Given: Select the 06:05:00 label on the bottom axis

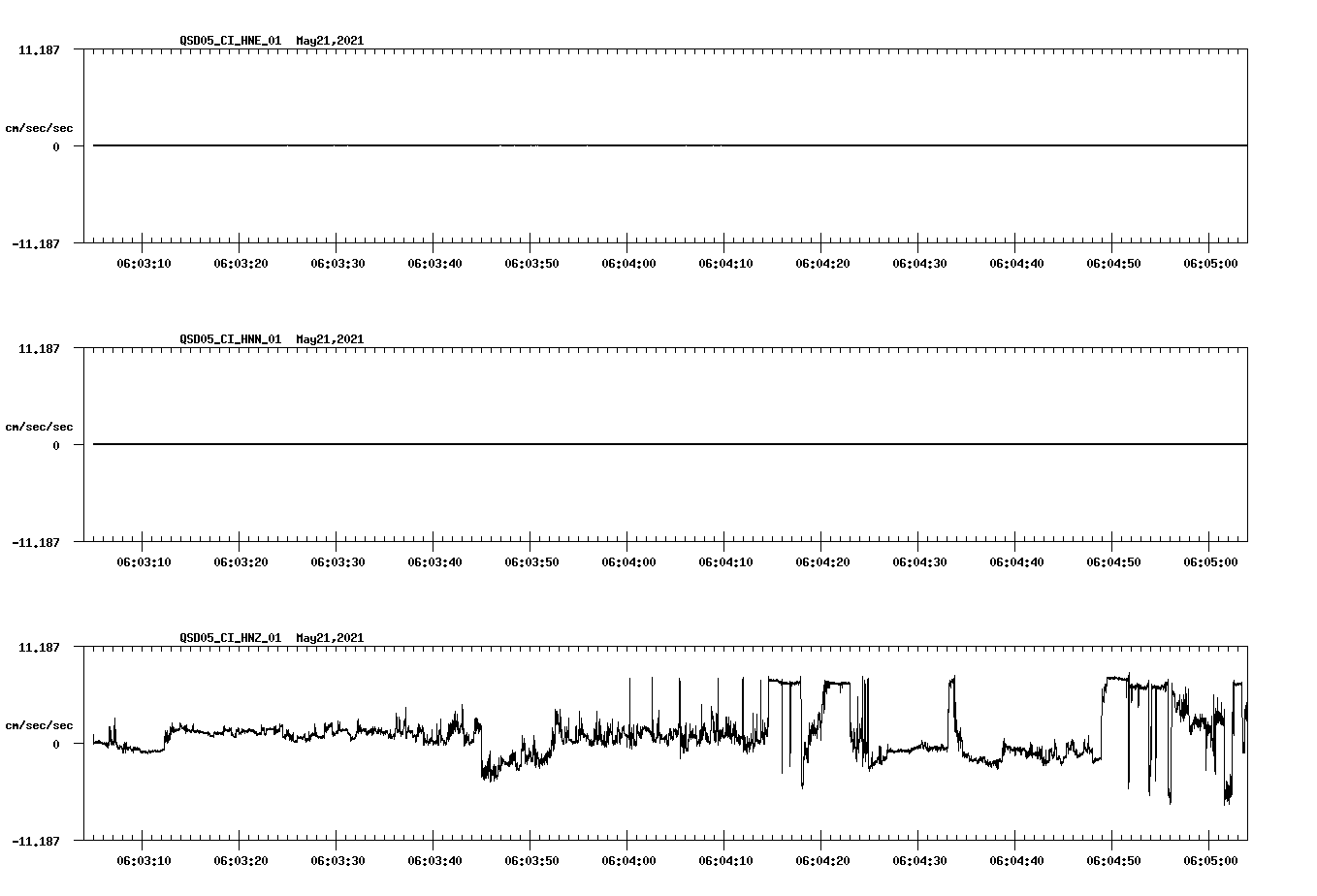Looking at the screenshot, I should click(x=1212, y=858).
